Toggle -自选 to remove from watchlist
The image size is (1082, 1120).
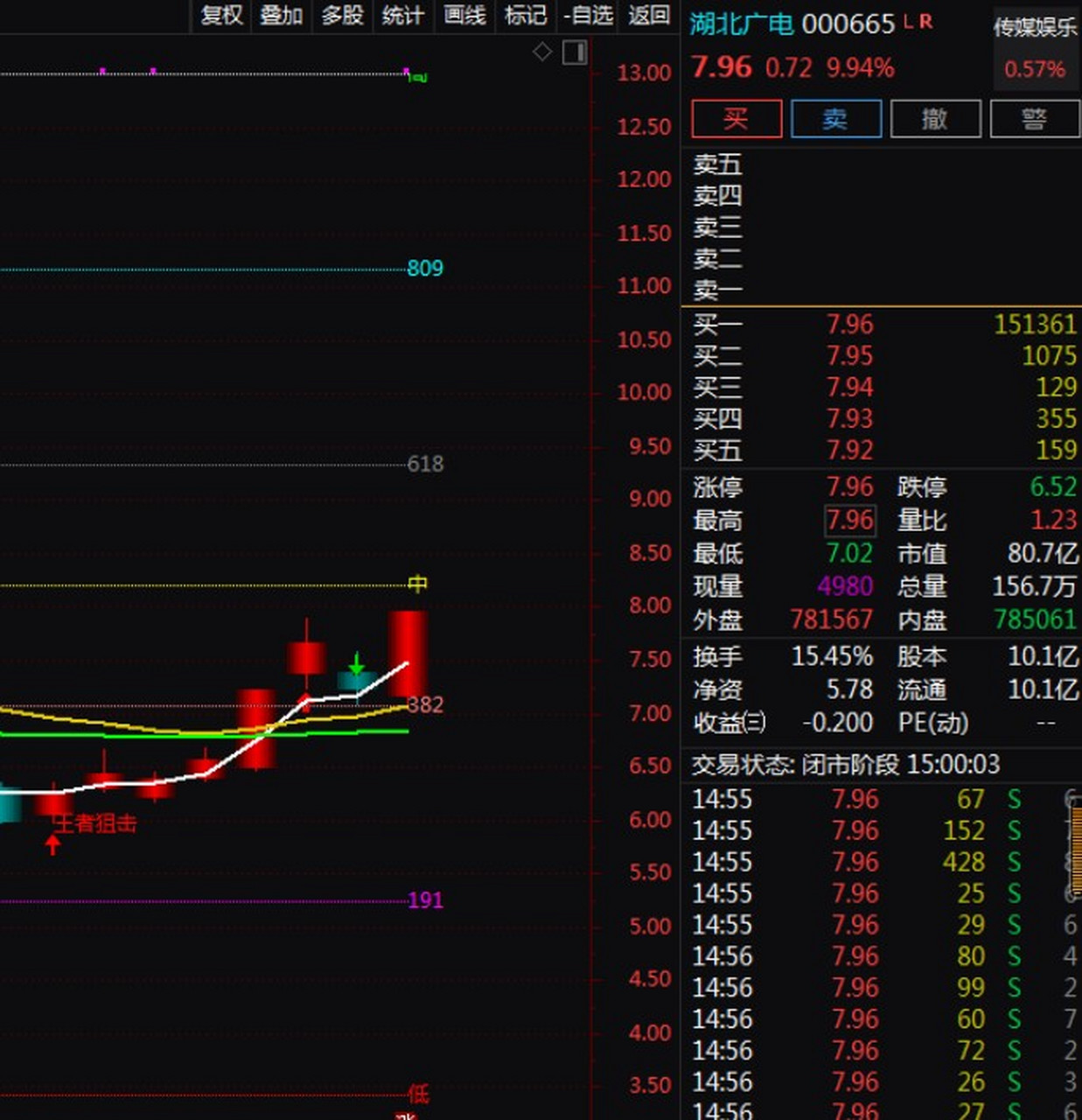click(588, 15)
